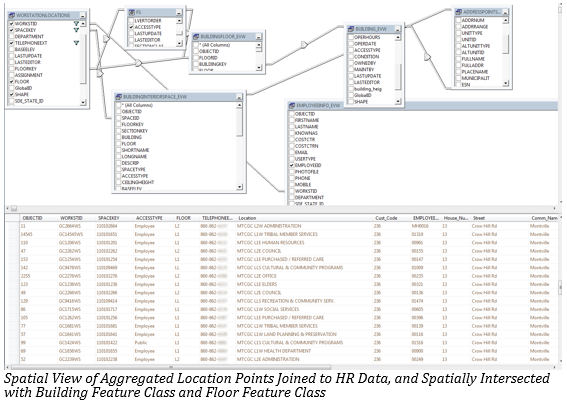Check All Columns in BUILDINGINTERIORSPACE_EVW
567x404 pixels.
118,105
